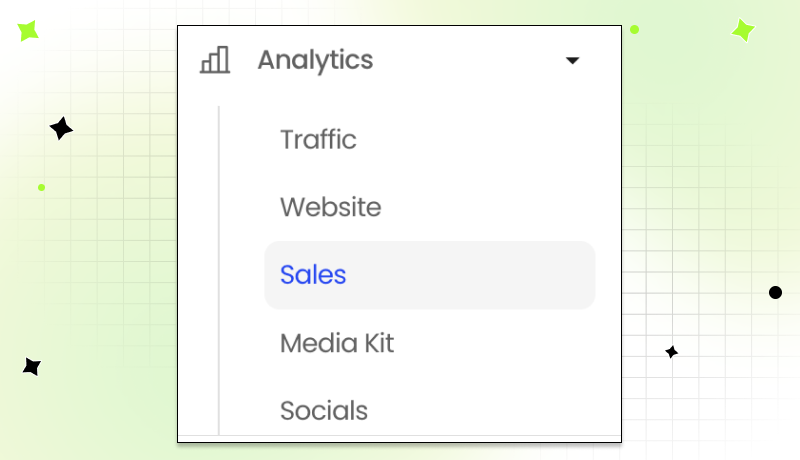
Task: Collapse the Analytics menu with the caret arrow
Action: pos(572,61)
